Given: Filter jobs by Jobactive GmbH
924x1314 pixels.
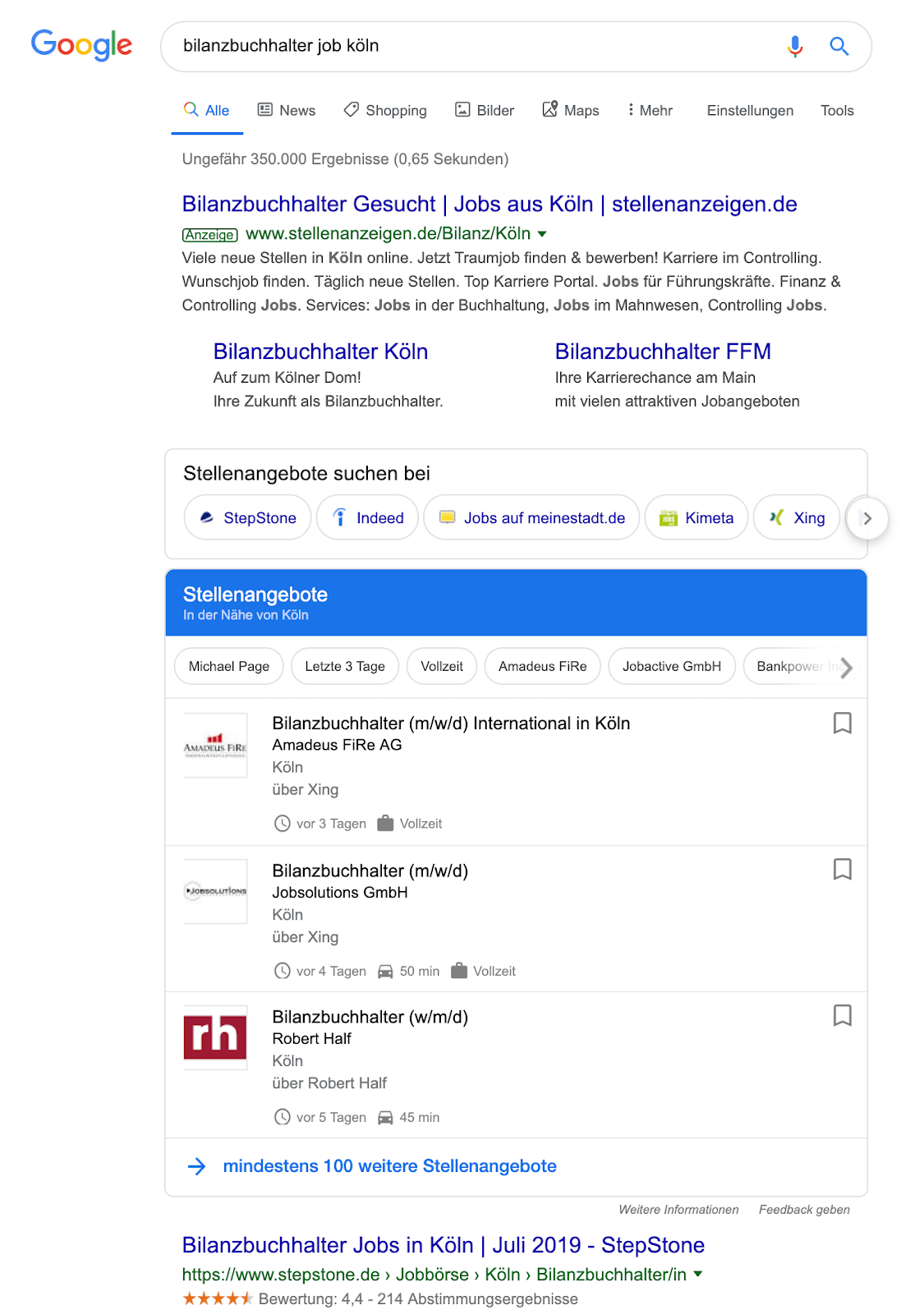Looking at the screenshot, I should [672, 666].
